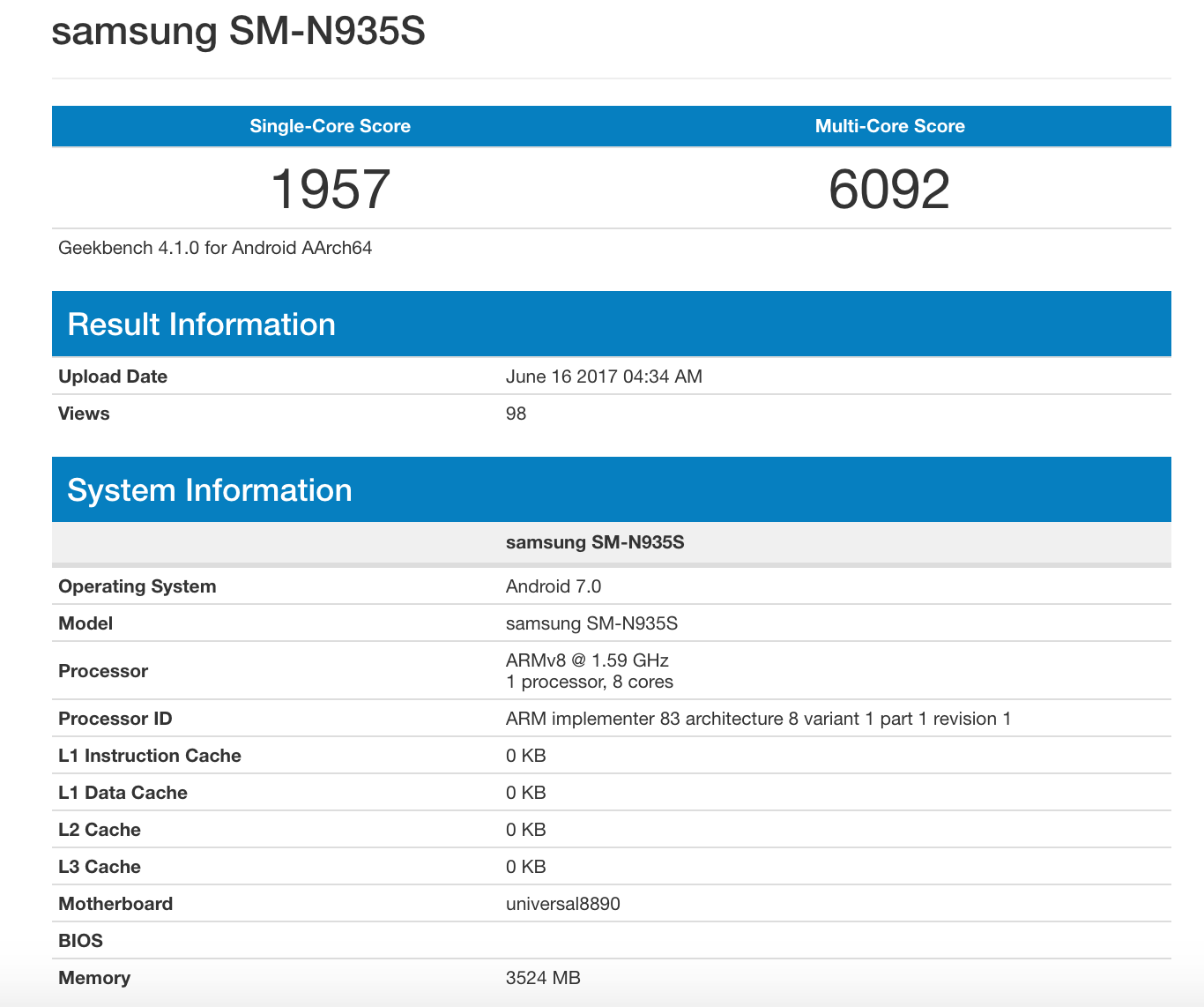Click the Model row's samsung SM-N935S value
1204x1007 pixels.
pos(591,623)
